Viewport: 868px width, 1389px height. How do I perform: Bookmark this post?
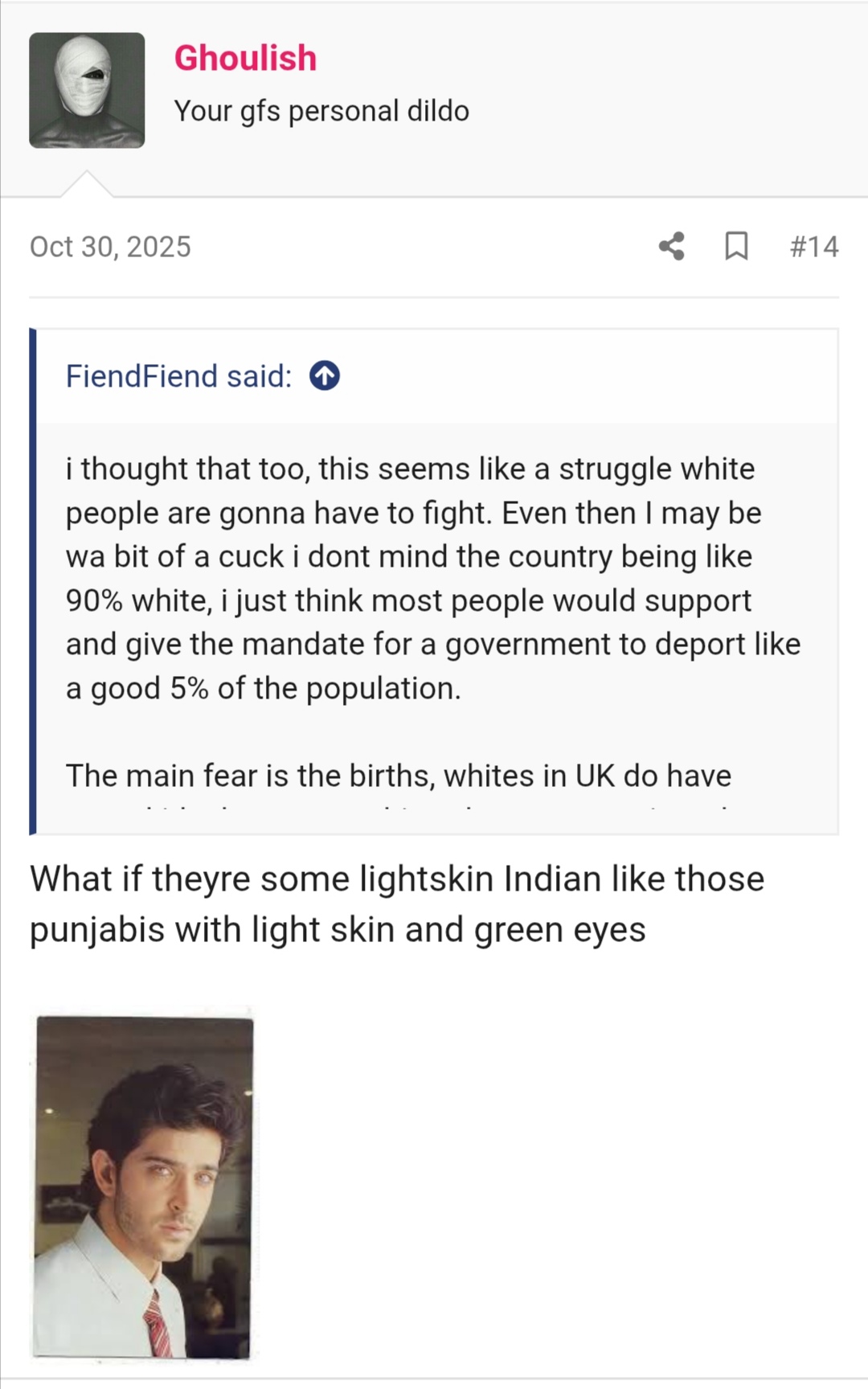pos(735,246)
